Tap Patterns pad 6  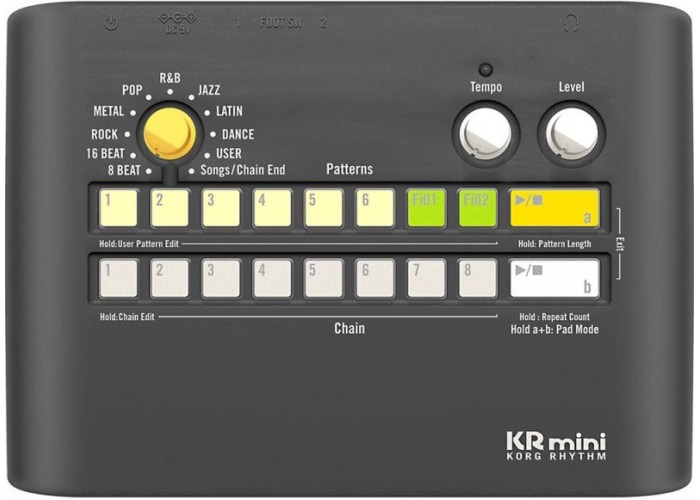[375, 208]
